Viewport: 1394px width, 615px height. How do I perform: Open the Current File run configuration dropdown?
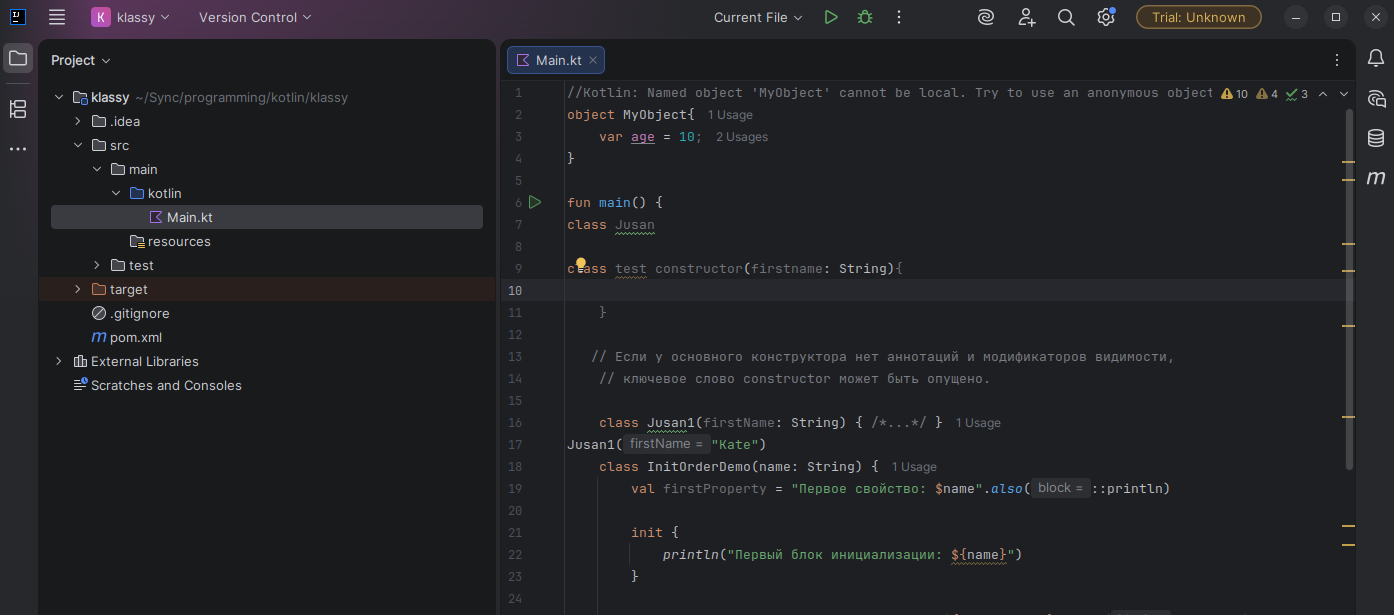click(x=758, y=17)
